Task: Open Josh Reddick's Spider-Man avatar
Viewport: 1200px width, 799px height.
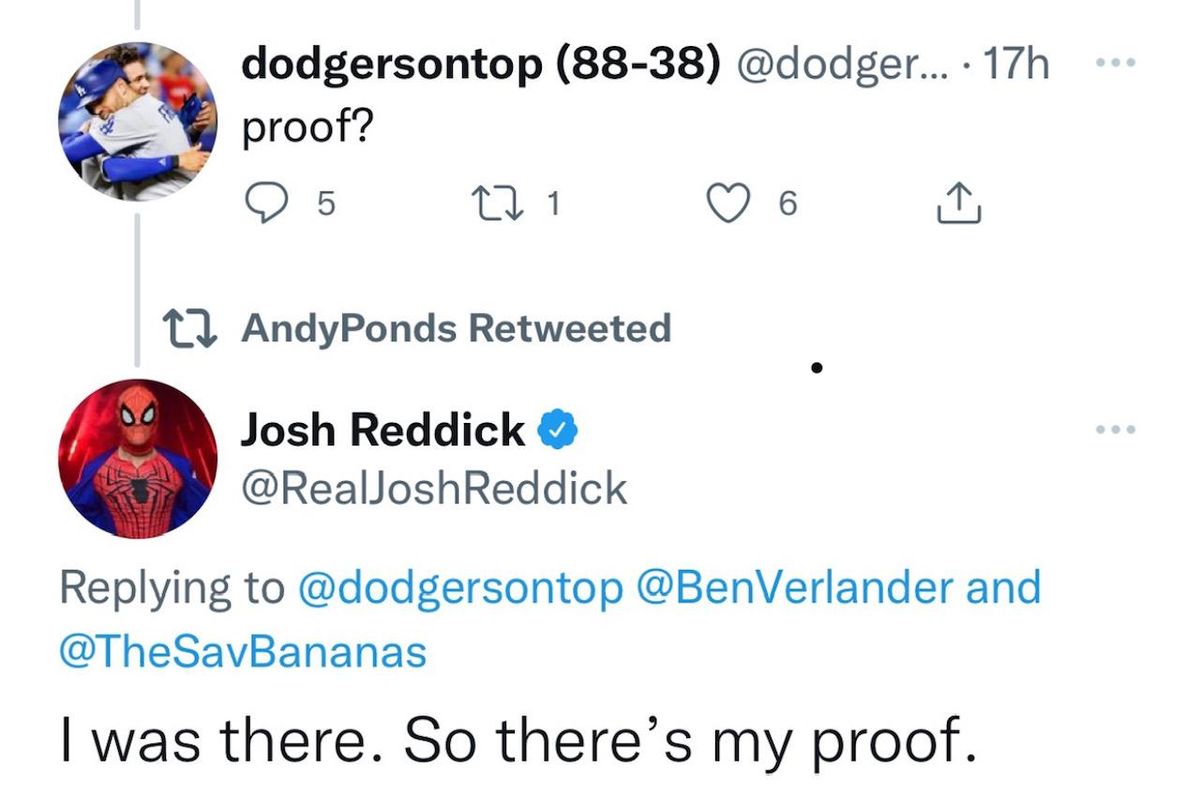Action: pos(137,458)
